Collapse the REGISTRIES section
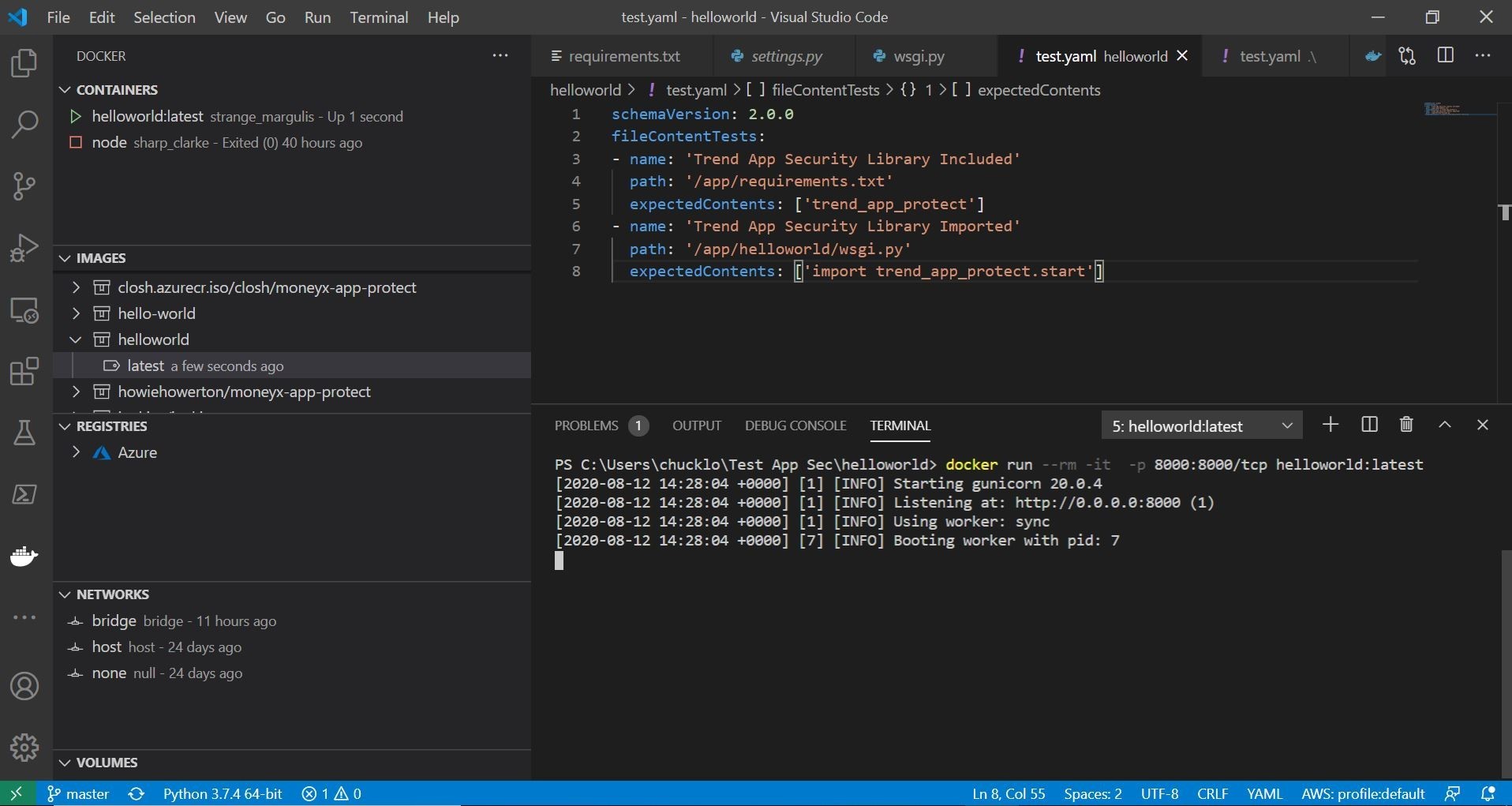 pyautogui.click(x=292, y=426)
